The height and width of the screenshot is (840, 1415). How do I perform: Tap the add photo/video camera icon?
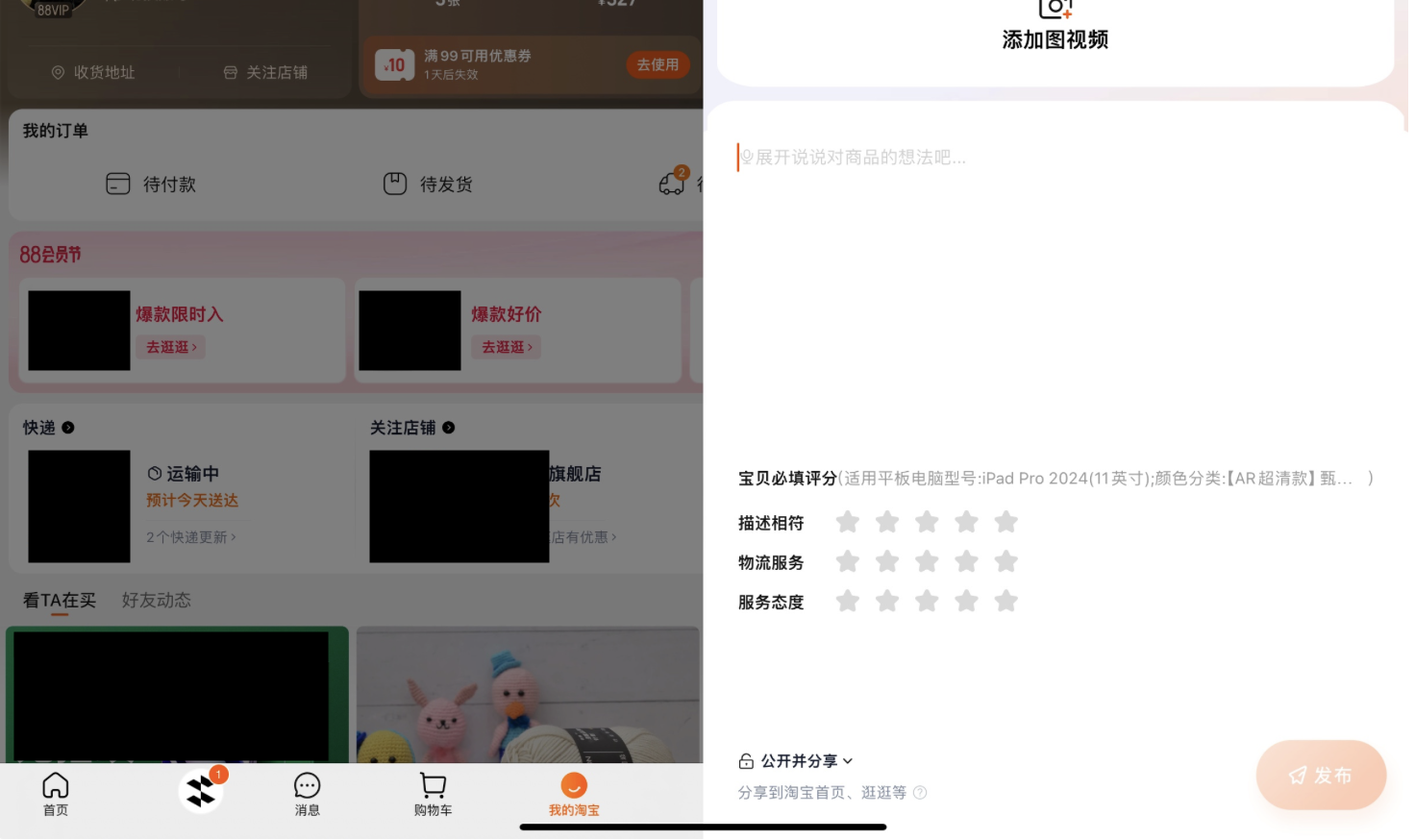[1055, 9]
